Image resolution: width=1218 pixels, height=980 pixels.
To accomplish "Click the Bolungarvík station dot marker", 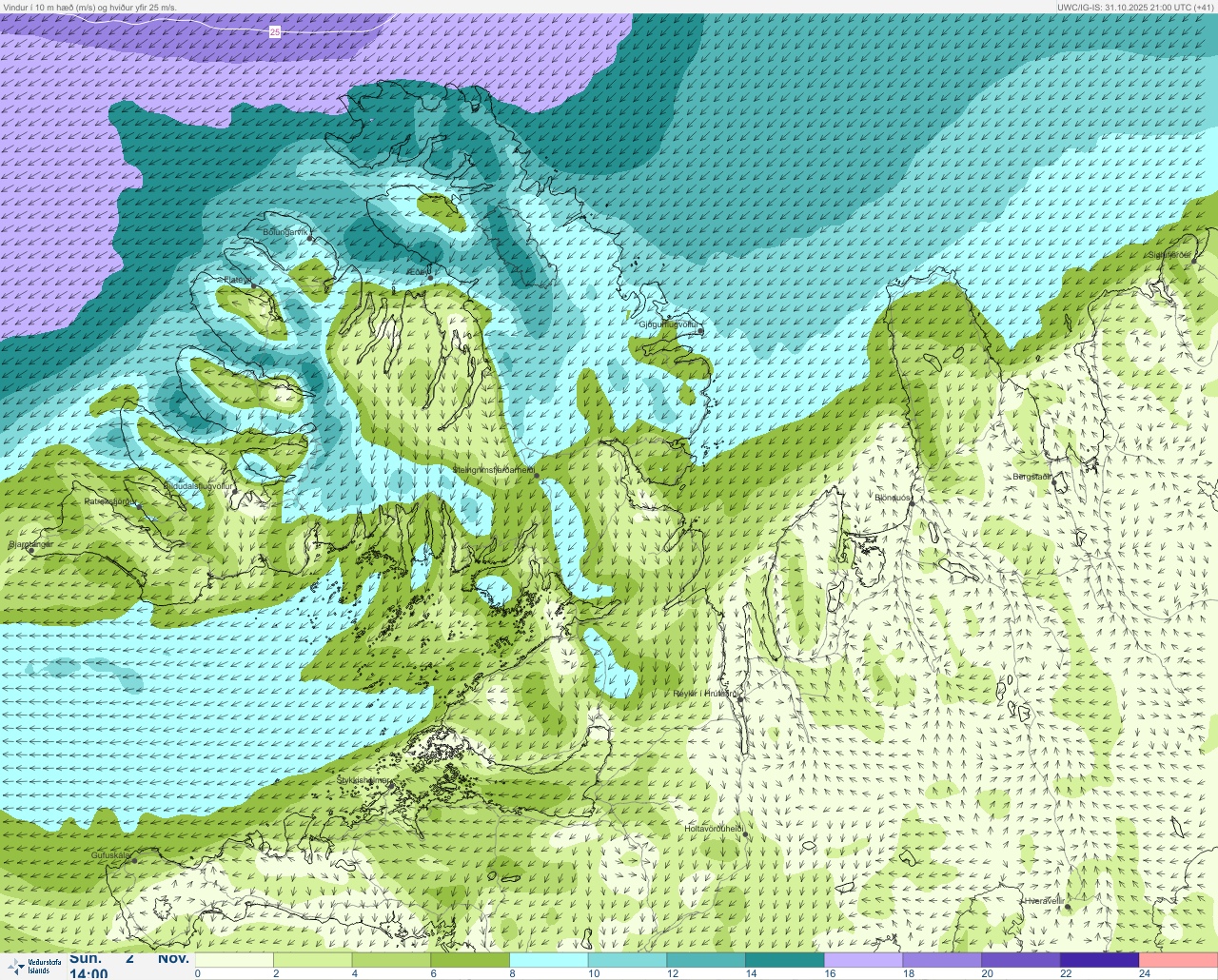I will tap(311, 239).
